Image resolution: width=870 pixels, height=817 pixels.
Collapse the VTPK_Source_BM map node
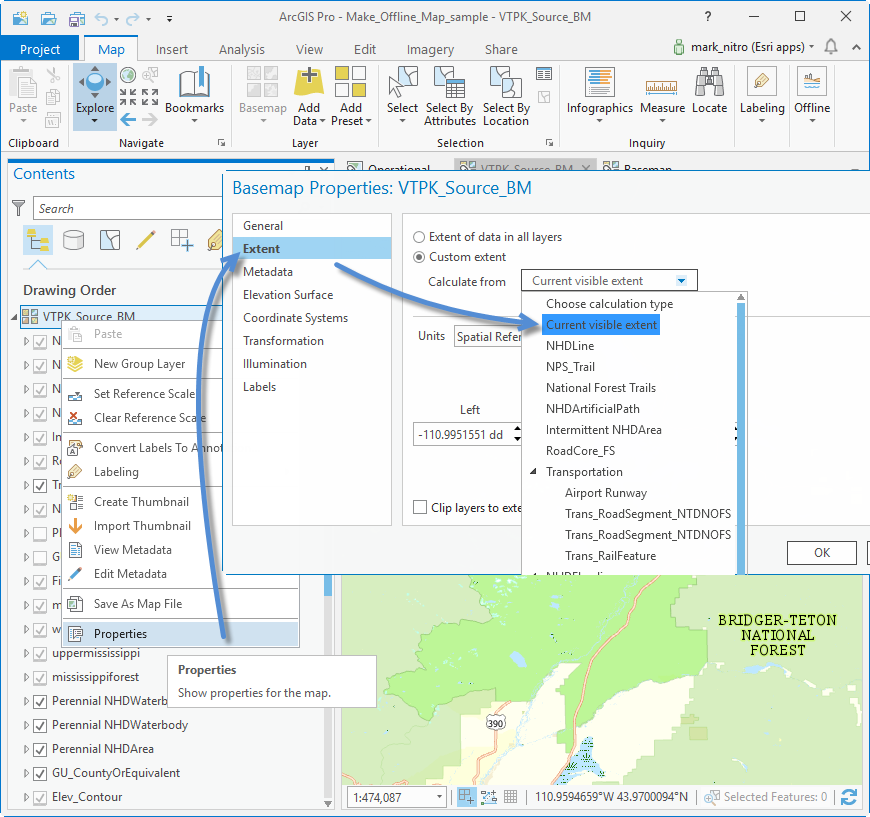[x=14, y=317]
